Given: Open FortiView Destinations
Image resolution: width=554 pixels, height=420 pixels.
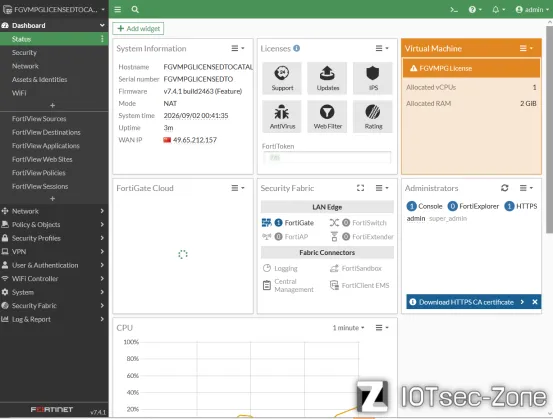Looking at the screenshot, I should point(46,132).
